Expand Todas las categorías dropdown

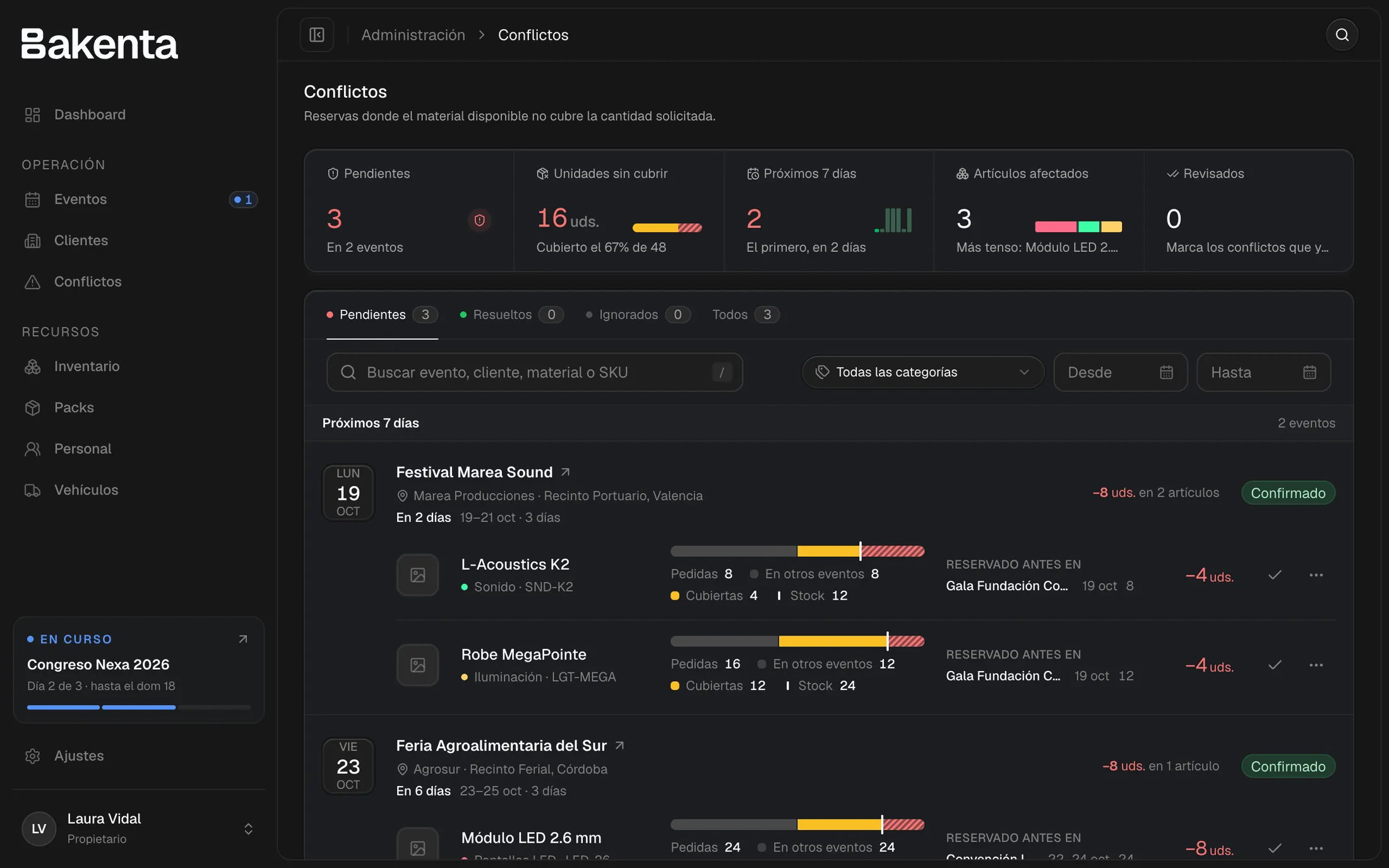pyautogui.click(x=922, y=372)
